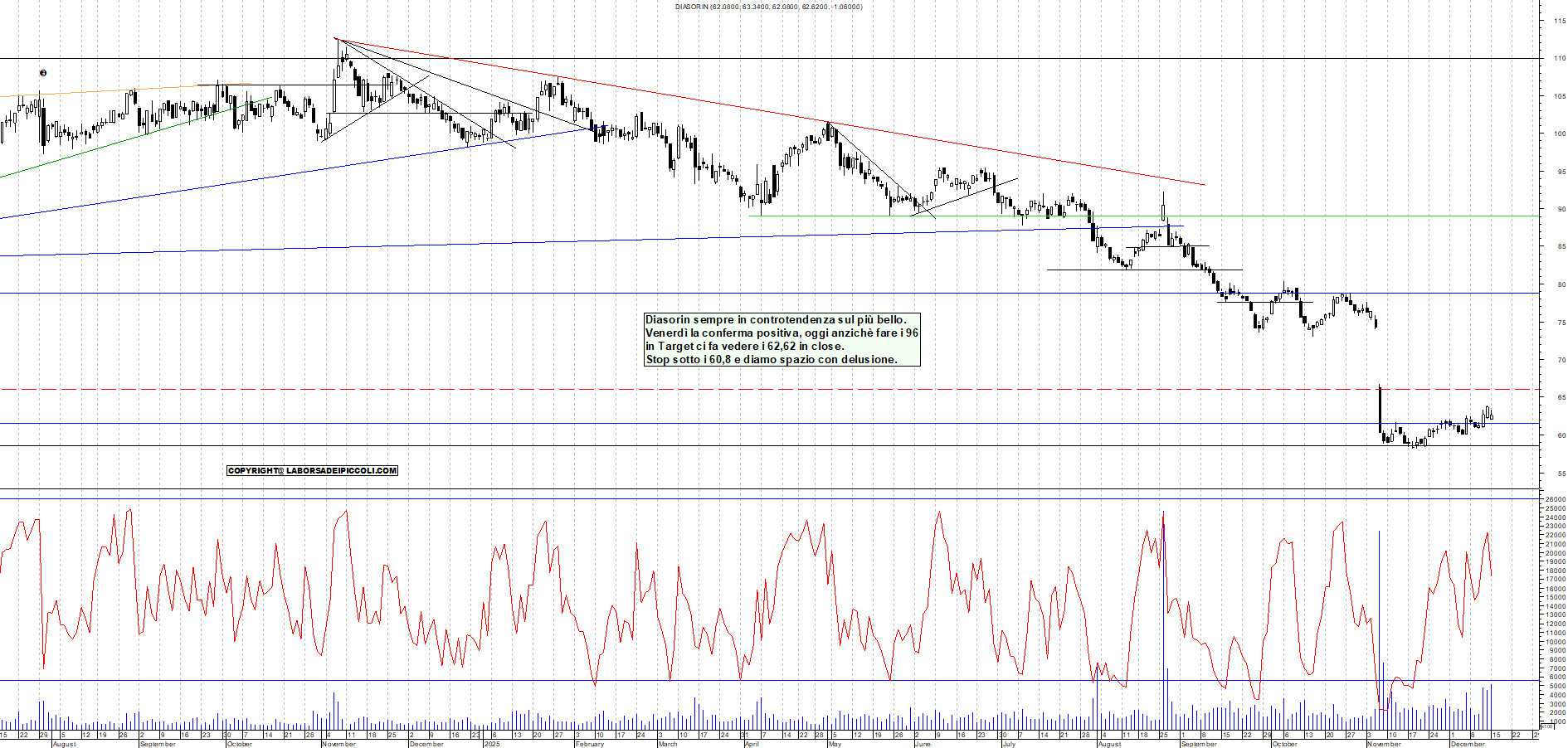The width and height of the screenshot is (1568, 748).
Task: Click the 26000 value on indicator scale
Action: [1555, 500]
